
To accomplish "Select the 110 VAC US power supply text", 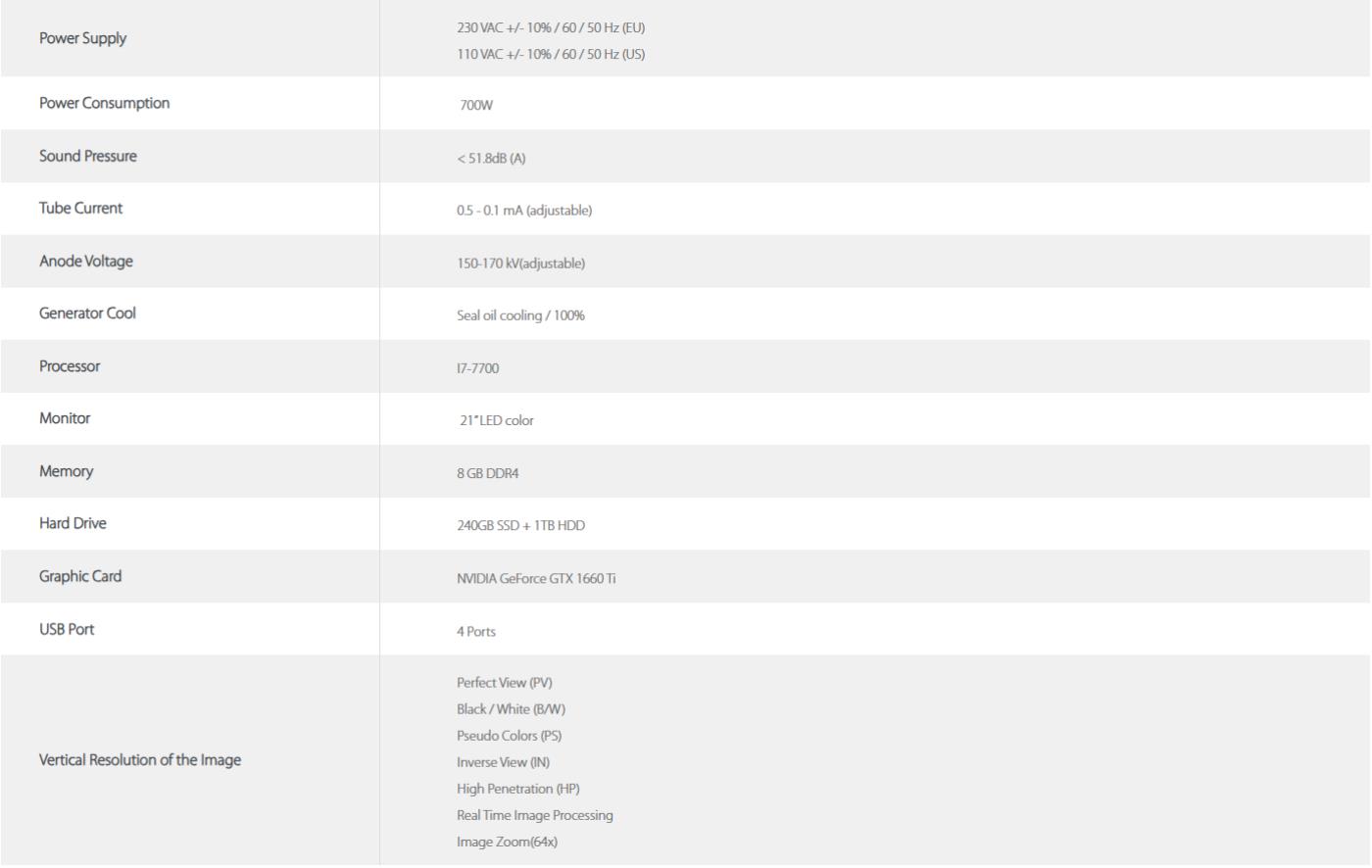I will coord(551,54).
